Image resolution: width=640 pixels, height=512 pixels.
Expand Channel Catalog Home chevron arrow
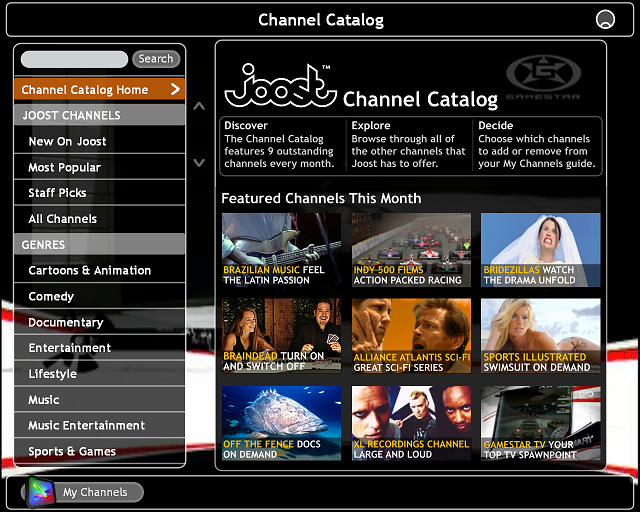(x=175, y=89)
